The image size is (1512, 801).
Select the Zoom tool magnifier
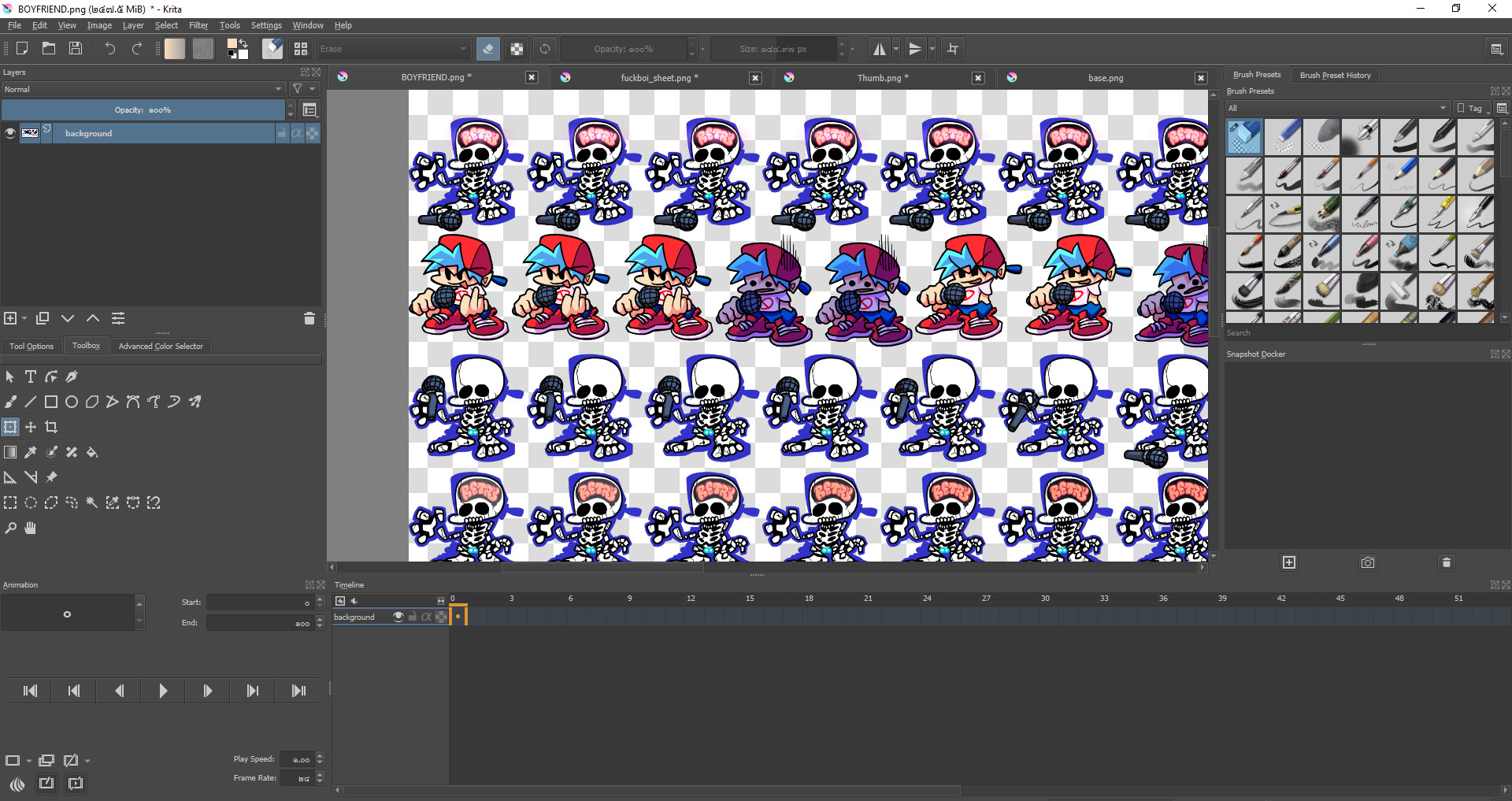tap(10, 528)
